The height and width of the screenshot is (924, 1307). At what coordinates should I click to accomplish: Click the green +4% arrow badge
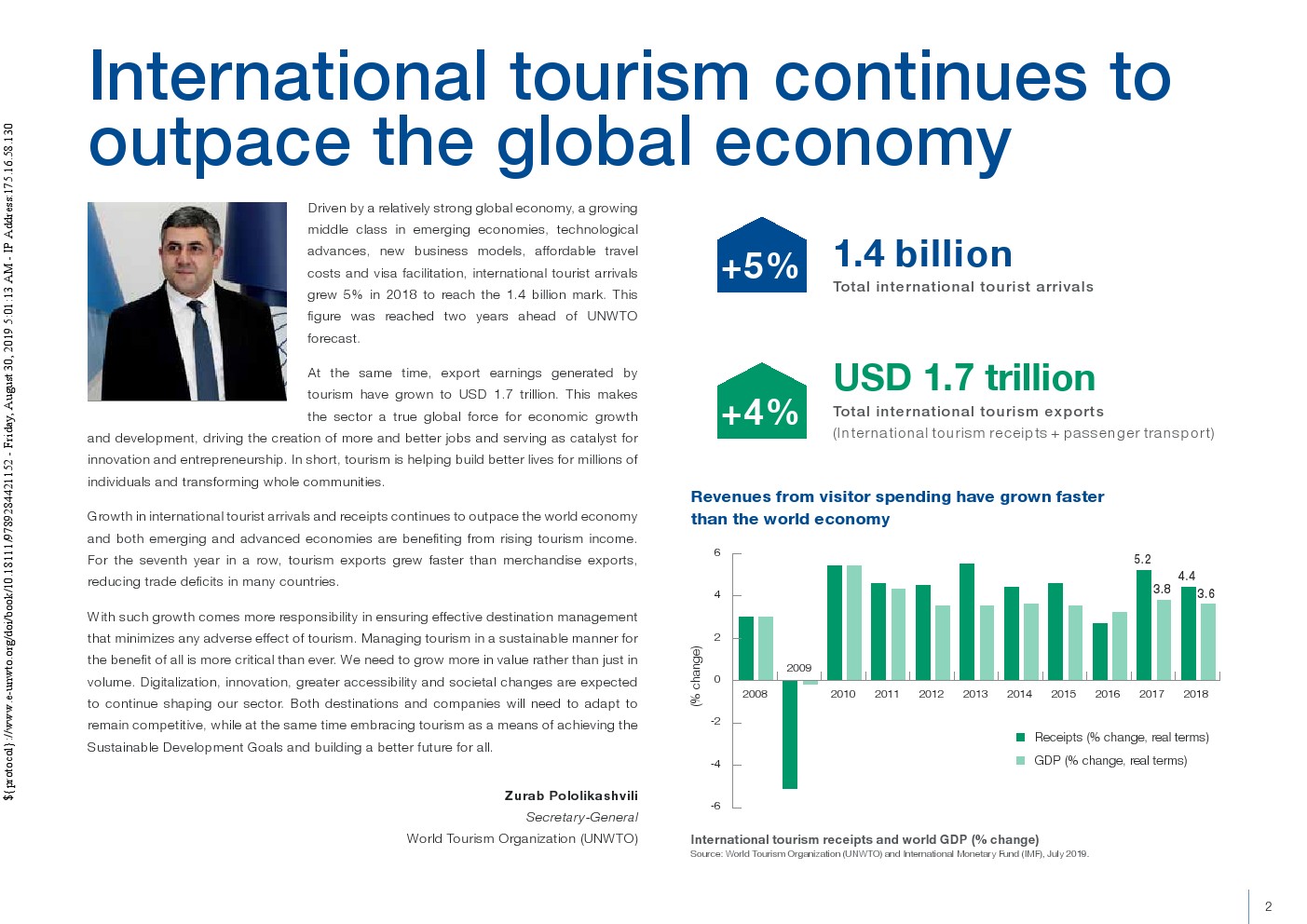(x=761, y=404)
